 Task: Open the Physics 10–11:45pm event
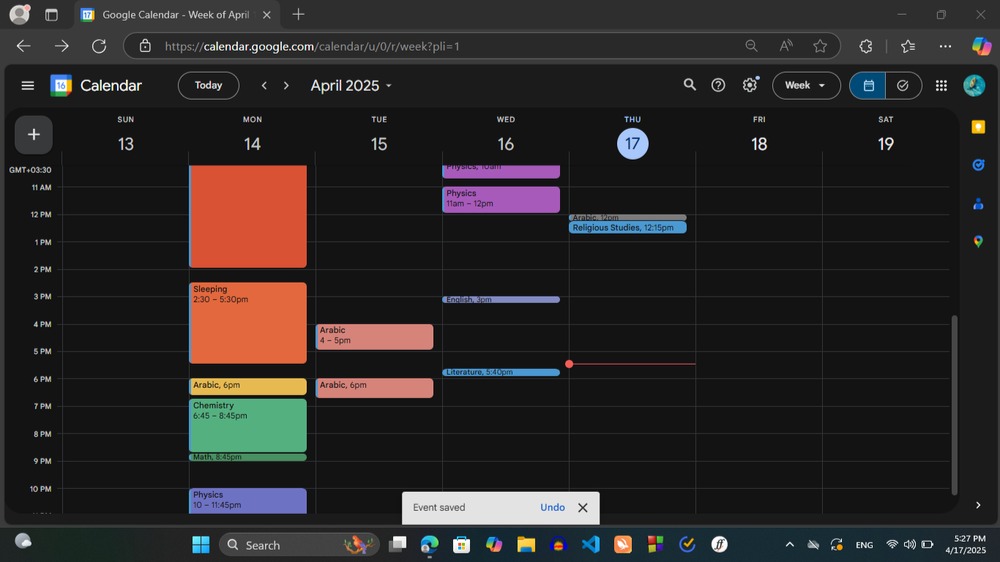pyautogui.click(x=248, y=500)
